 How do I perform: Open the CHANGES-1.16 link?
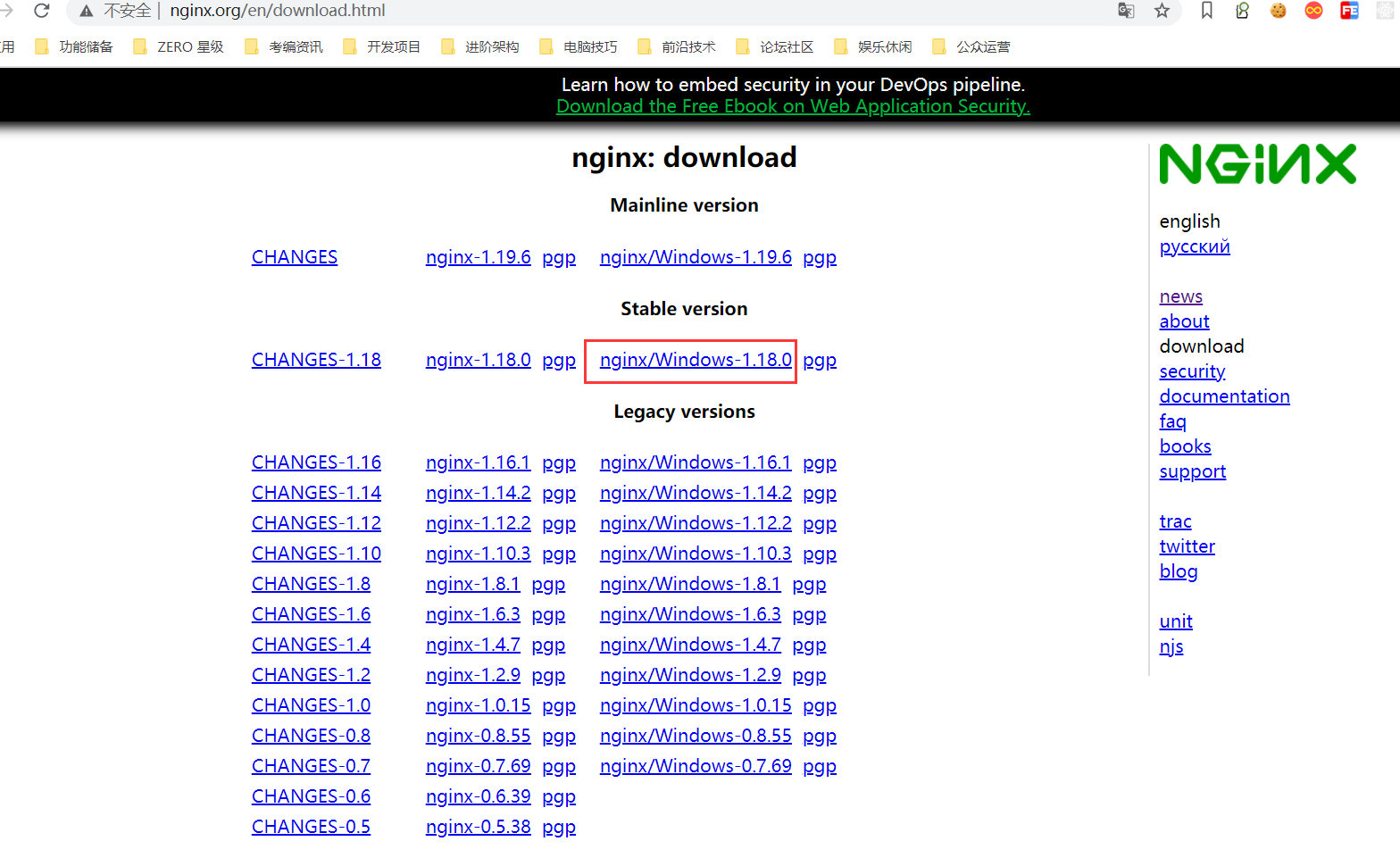316,462
